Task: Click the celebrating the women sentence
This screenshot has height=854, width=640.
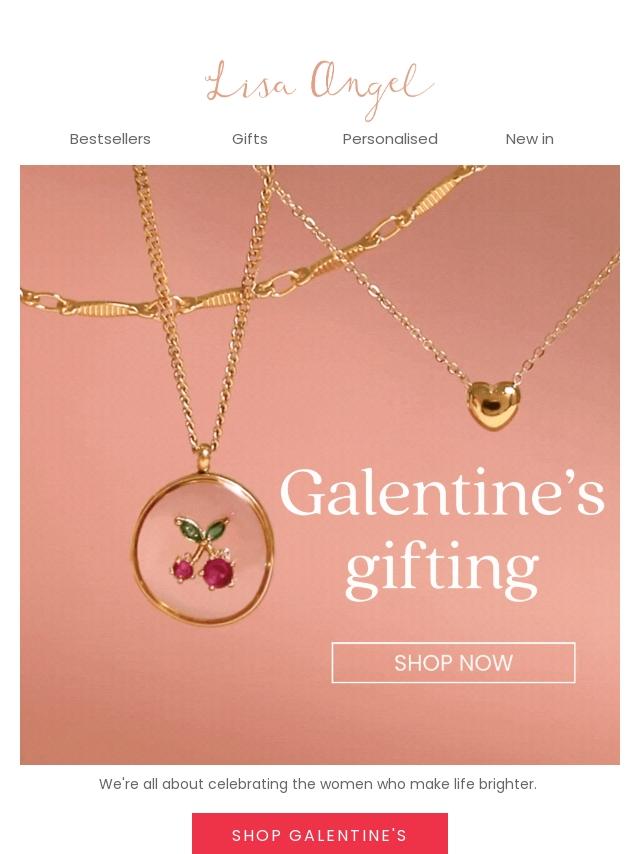Action: pos(318,784)
